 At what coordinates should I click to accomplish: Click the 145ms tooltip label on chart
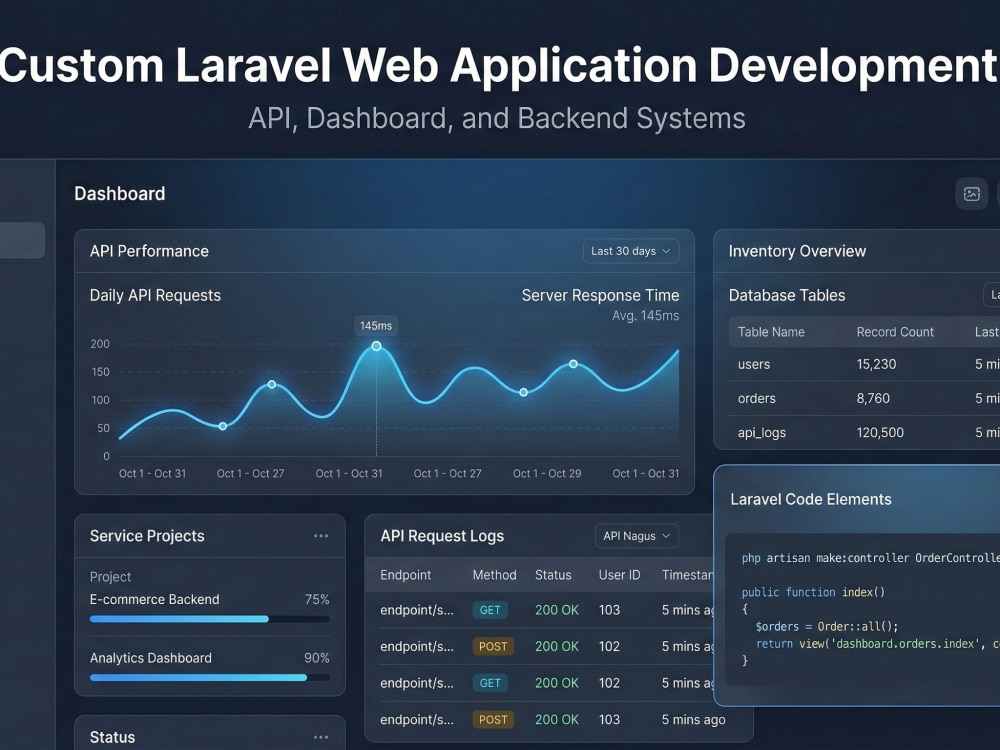click(376, 326)
